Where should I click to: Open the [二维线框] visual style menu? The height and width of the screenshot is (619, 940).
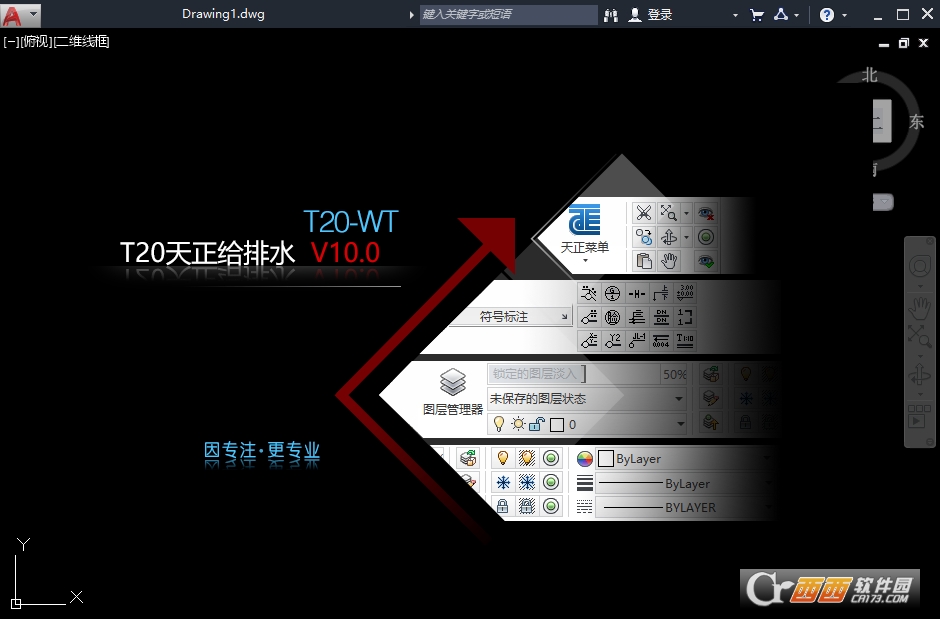click(x=82, y=41)
